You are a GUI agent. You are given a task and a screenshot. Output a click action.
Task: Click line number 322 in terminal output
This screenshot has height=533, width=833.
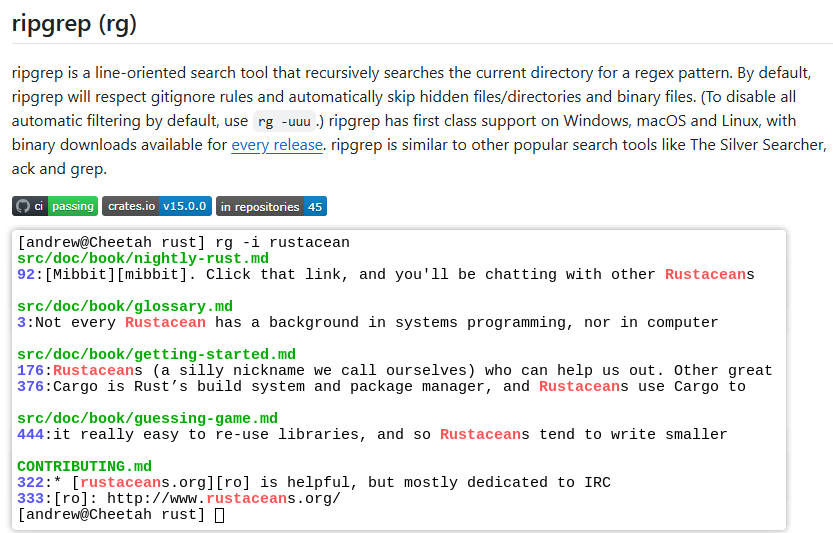30,482
